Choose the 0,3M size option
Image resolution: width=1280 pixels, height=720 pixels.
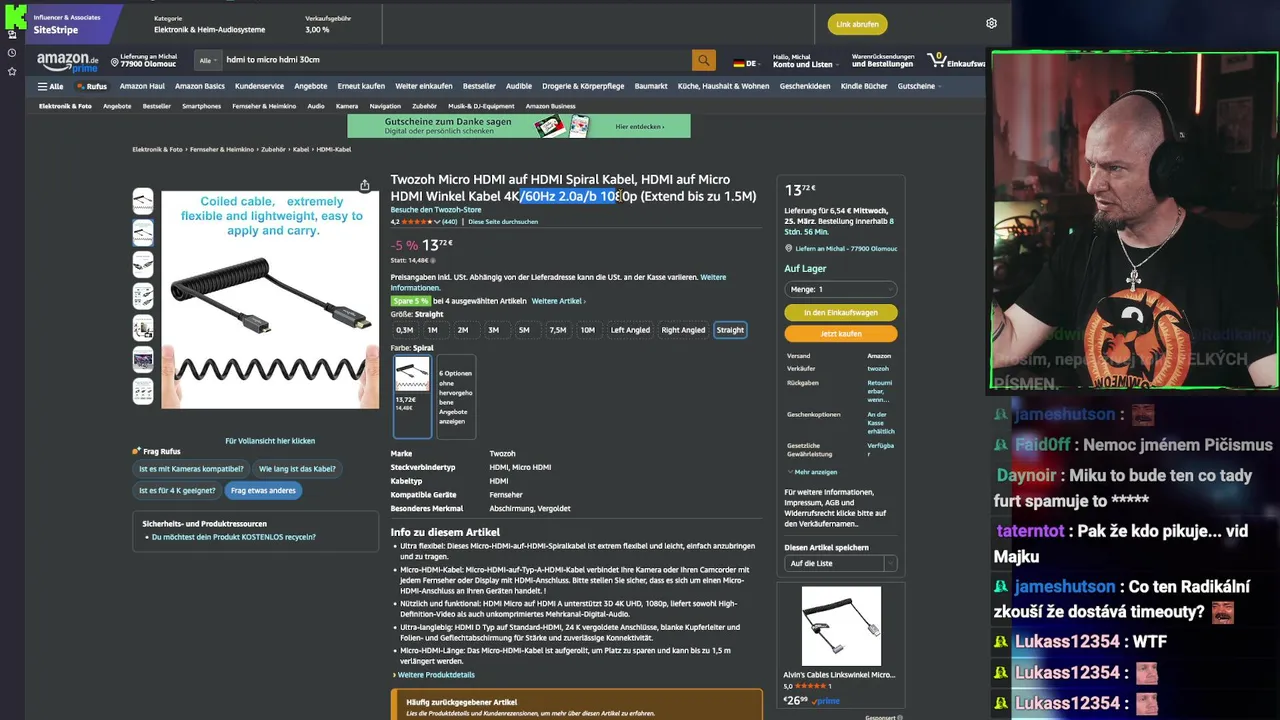point(404,330)
